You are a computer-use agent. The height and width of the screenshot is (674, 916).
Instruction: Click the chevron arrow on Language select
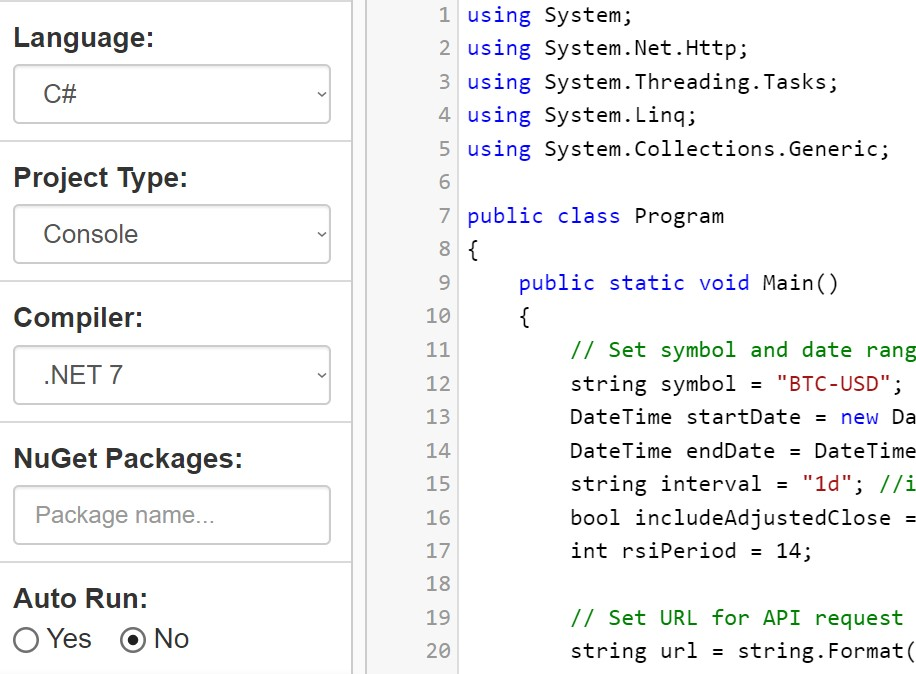[x=321, y=94]
